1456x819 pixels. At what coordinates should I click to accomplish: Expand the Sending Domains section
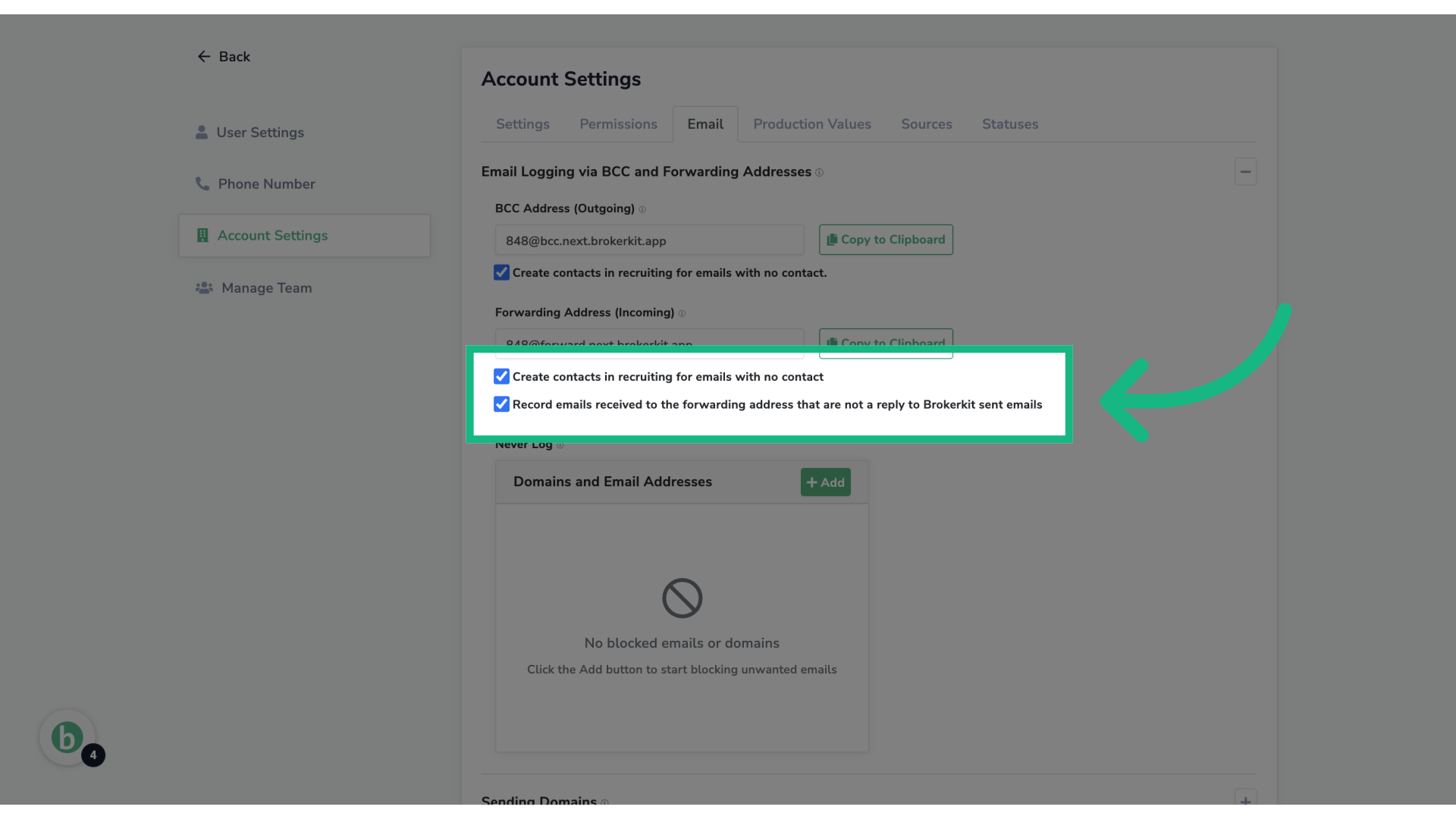[x=1245, y=801]
